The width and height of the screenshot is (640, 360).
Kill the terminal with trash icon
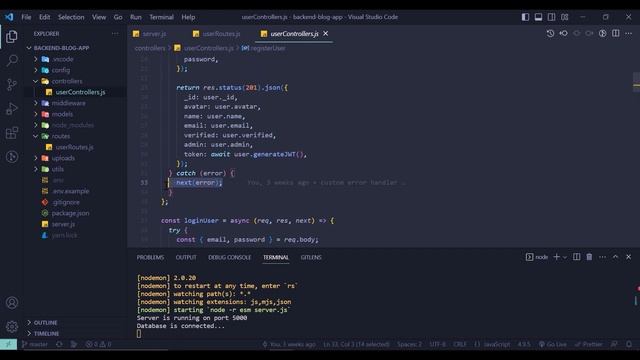point(589,257)
